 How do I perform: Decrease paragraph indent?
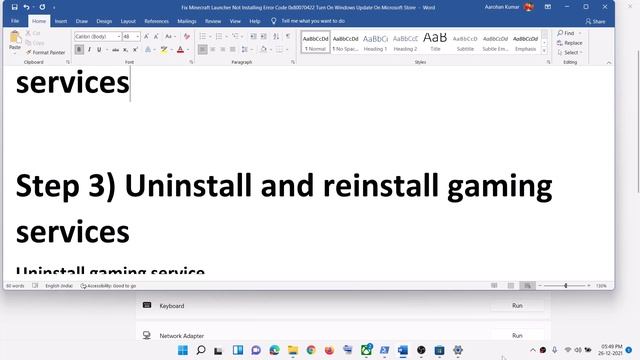pos(253,37)
